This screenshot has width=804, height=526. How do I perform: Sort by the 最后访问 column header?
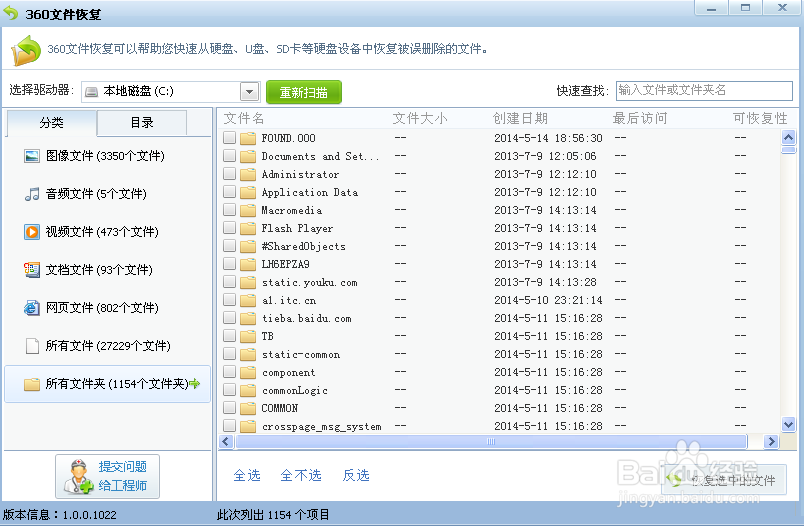(640, 118)
